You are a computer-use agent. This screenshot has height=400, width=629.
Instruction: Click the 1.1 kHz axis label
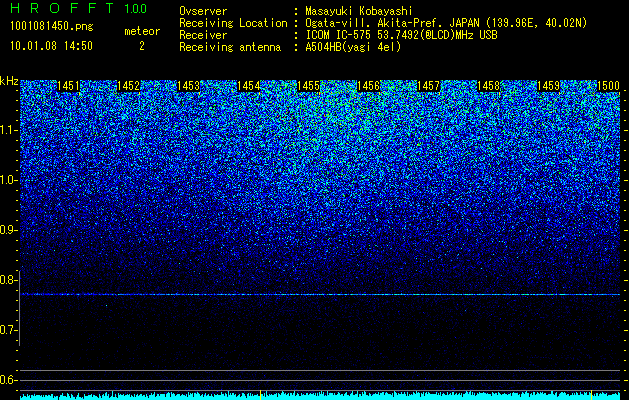click(8, 130)
